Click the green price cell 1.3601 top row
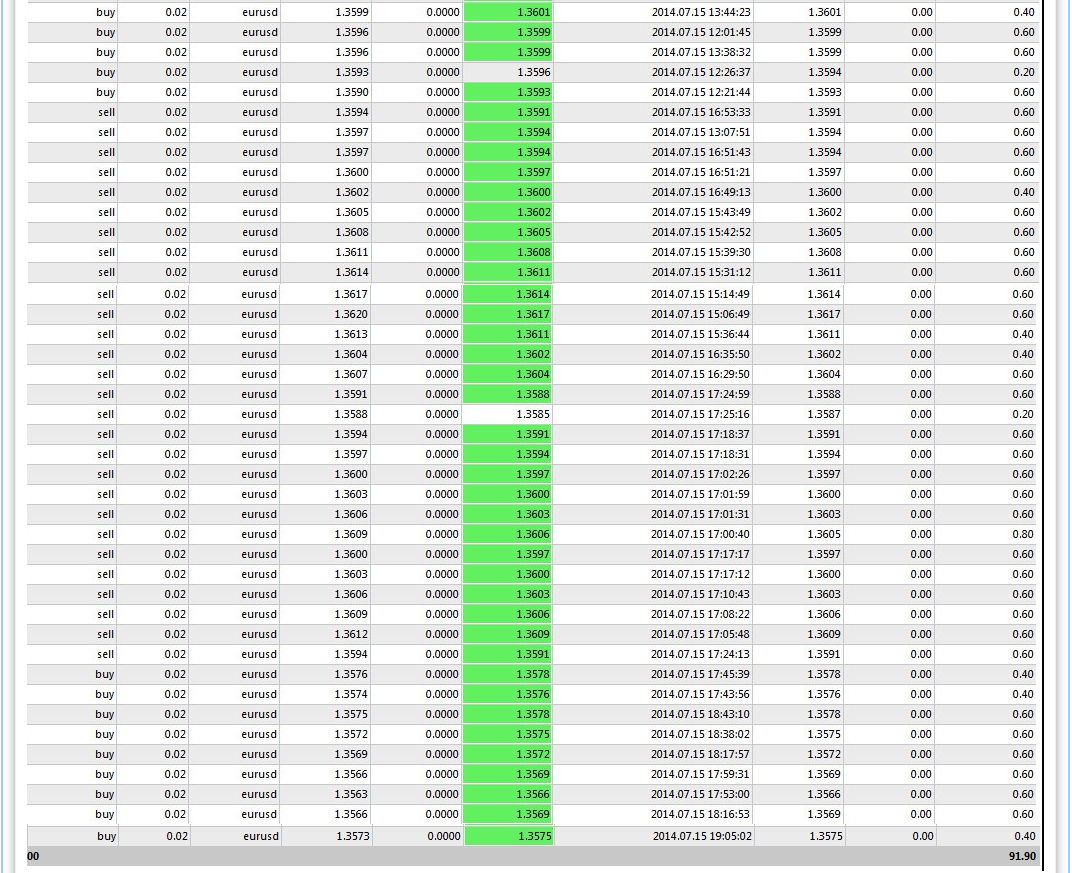1072x873 pixels. pos(510,12)
